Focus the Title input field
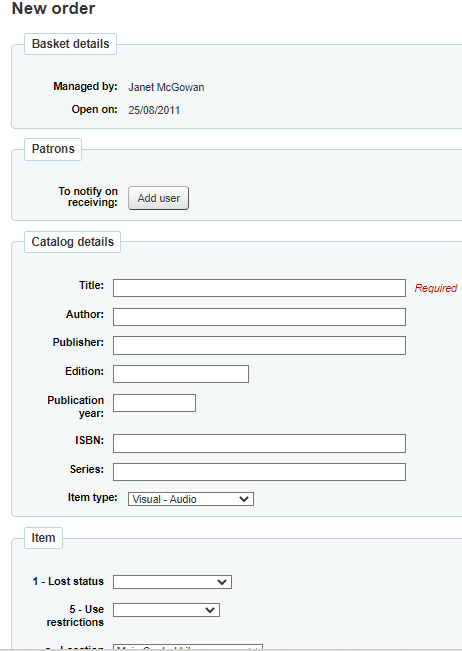This screenshot has height=651, width=462. pyautogui.click(x=259, y=288)
